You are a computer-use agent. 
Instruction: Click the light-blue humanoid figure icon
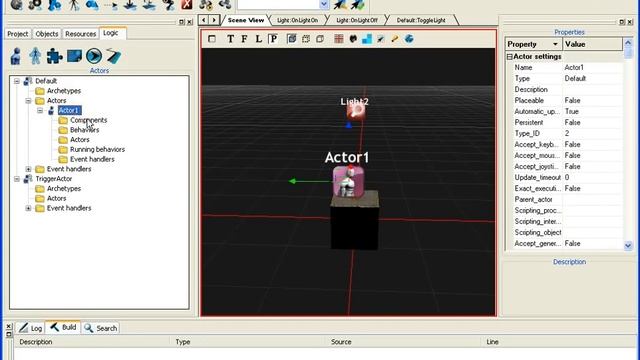[35, 56]
